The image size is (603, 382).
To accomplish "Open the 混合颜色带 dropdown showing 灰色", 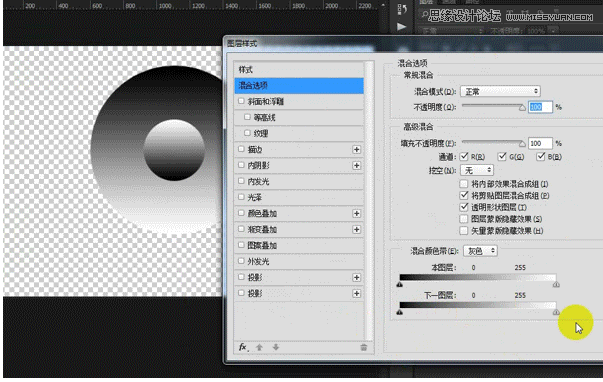I will point(480,251).
